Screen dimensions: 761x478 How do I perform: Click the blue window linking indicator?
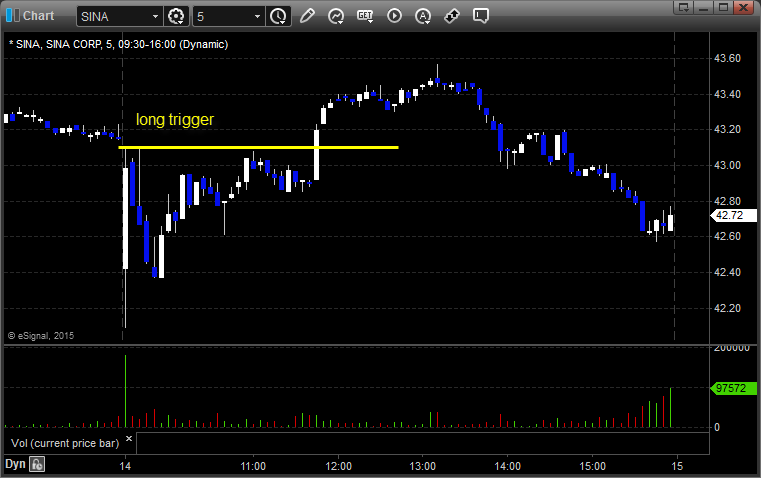tap(12, 16)
